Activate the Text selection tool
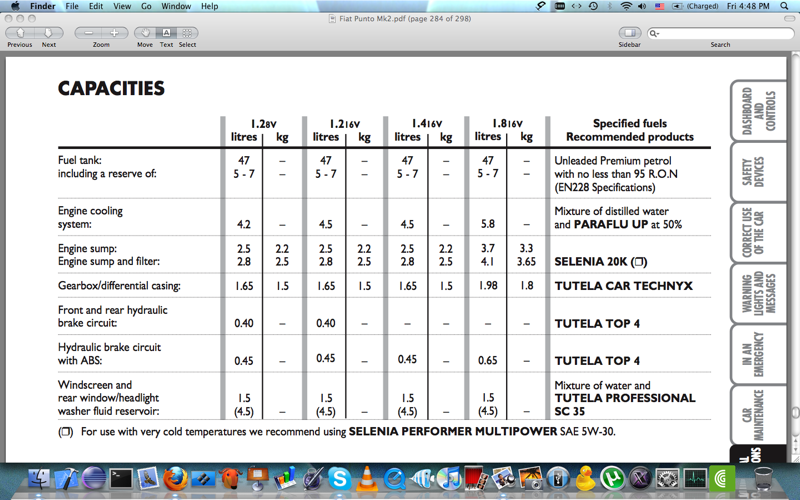This screenshot has width=800, height=500. [x=167, y=33]
